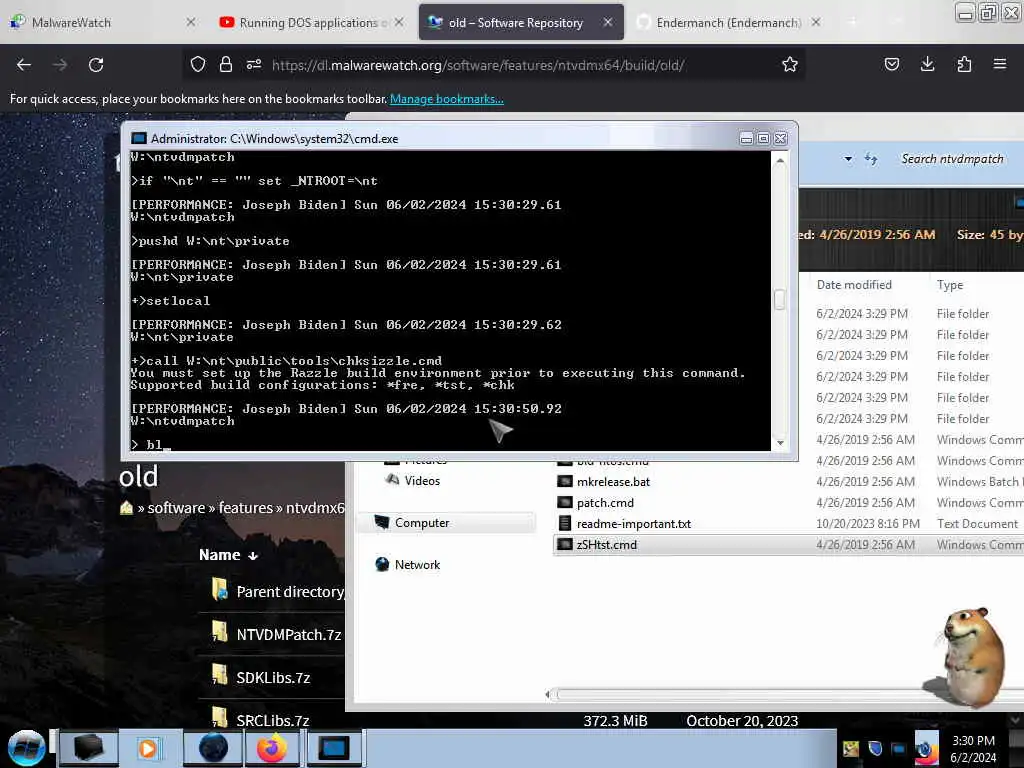
Task: Select Network in Explorer navigation pane
Action: pyautogui.click(x=417, y=565)
